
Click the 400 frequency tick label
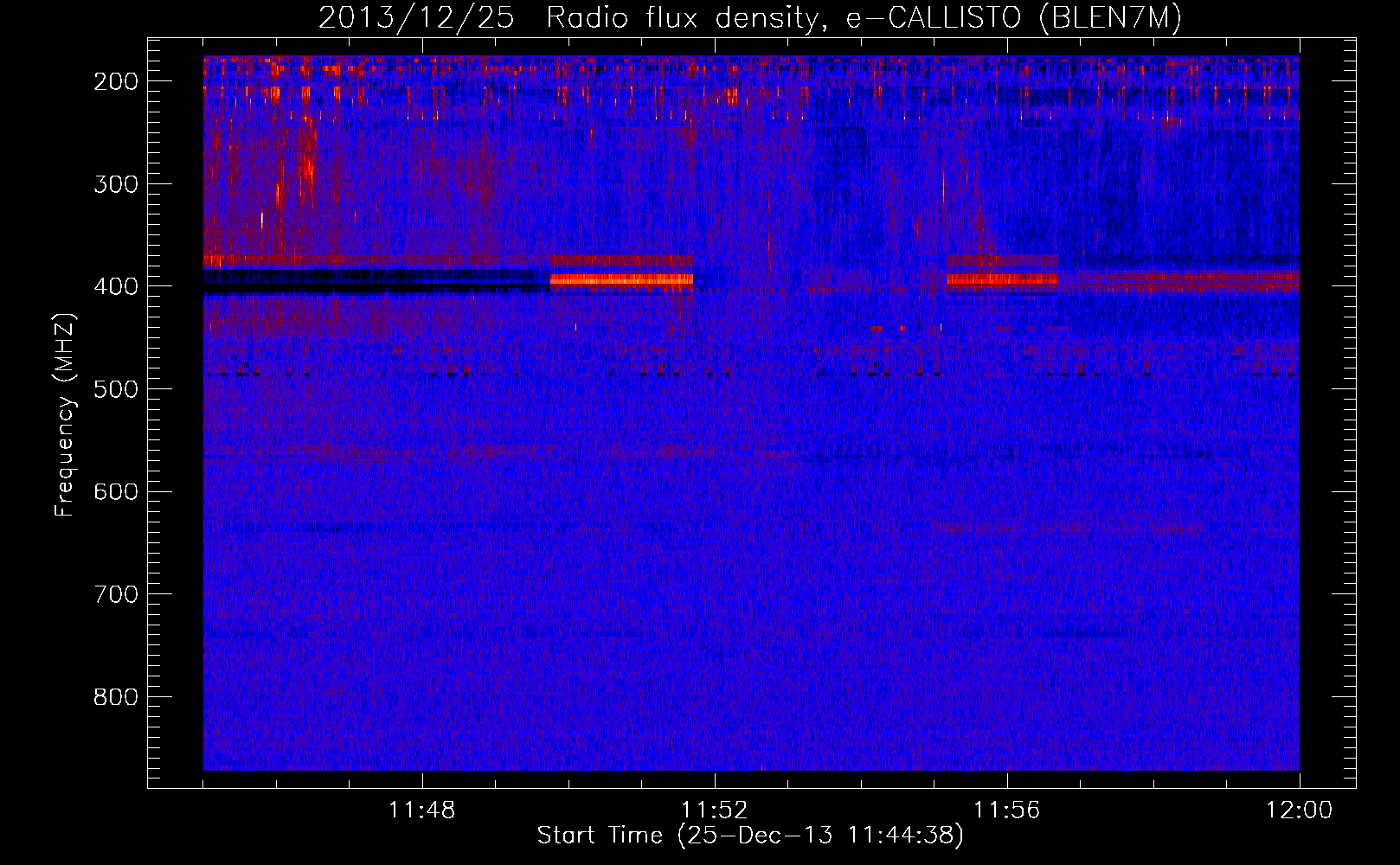115,286
